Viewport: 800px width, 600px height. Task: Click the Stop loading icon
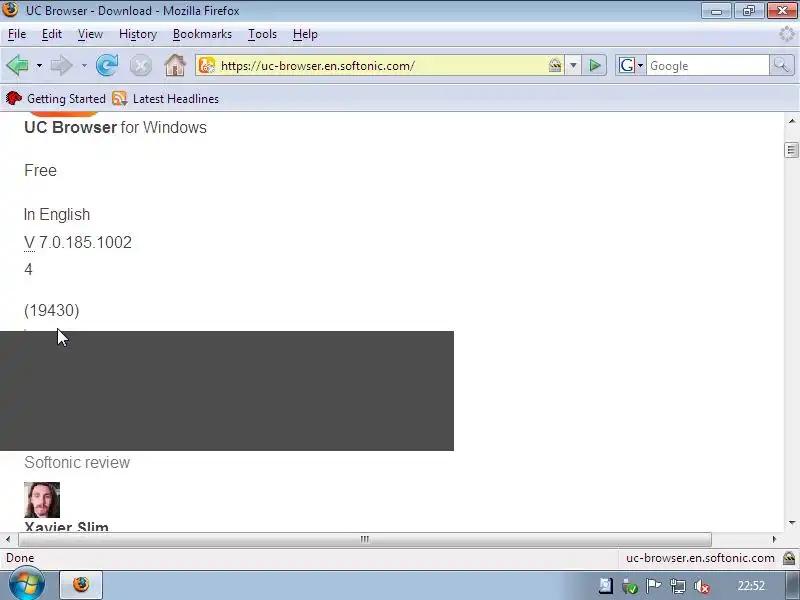[141, 65]
